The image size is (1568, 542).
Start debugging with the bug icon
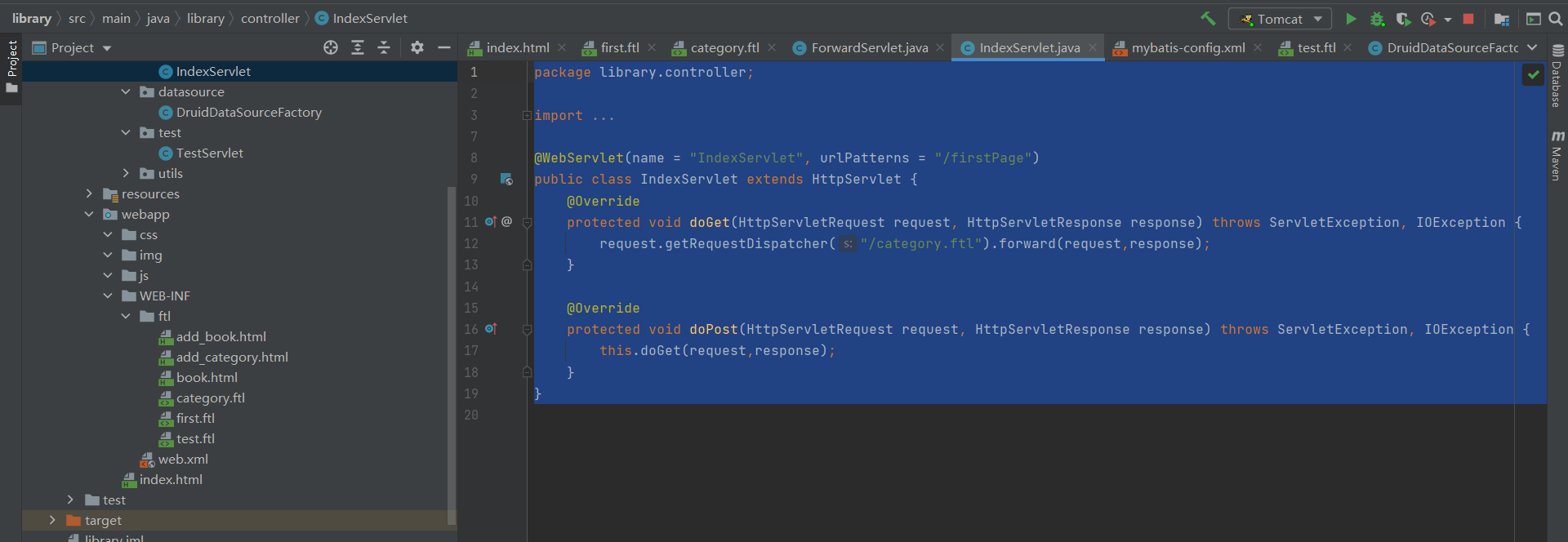pyautogui.click(x=1377, y=19)
